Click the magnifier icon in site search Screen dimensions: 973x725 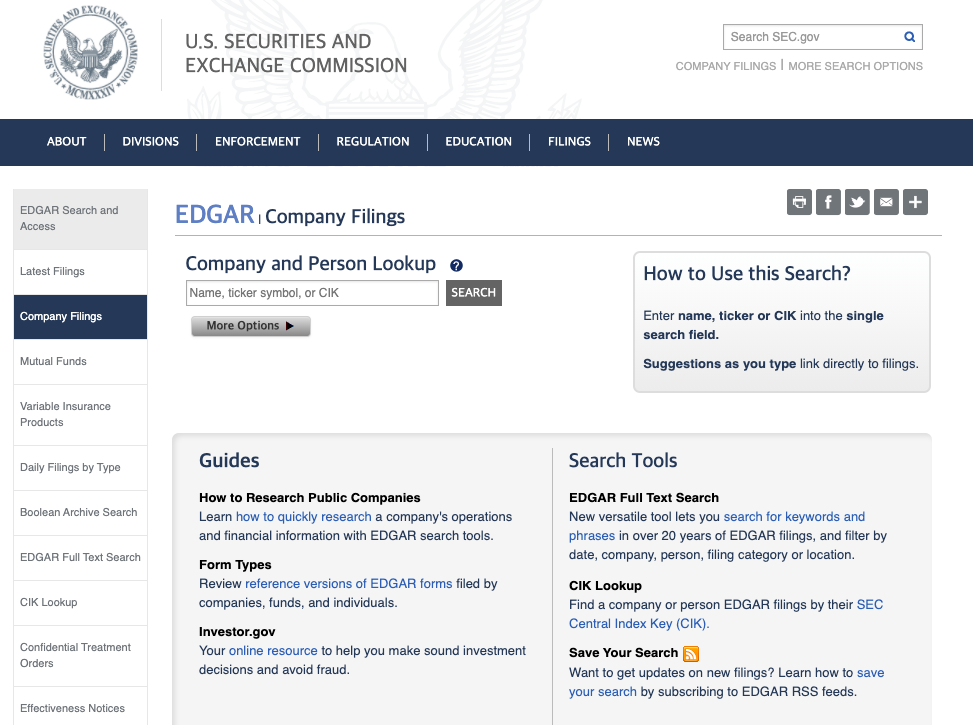click(909, 37)
